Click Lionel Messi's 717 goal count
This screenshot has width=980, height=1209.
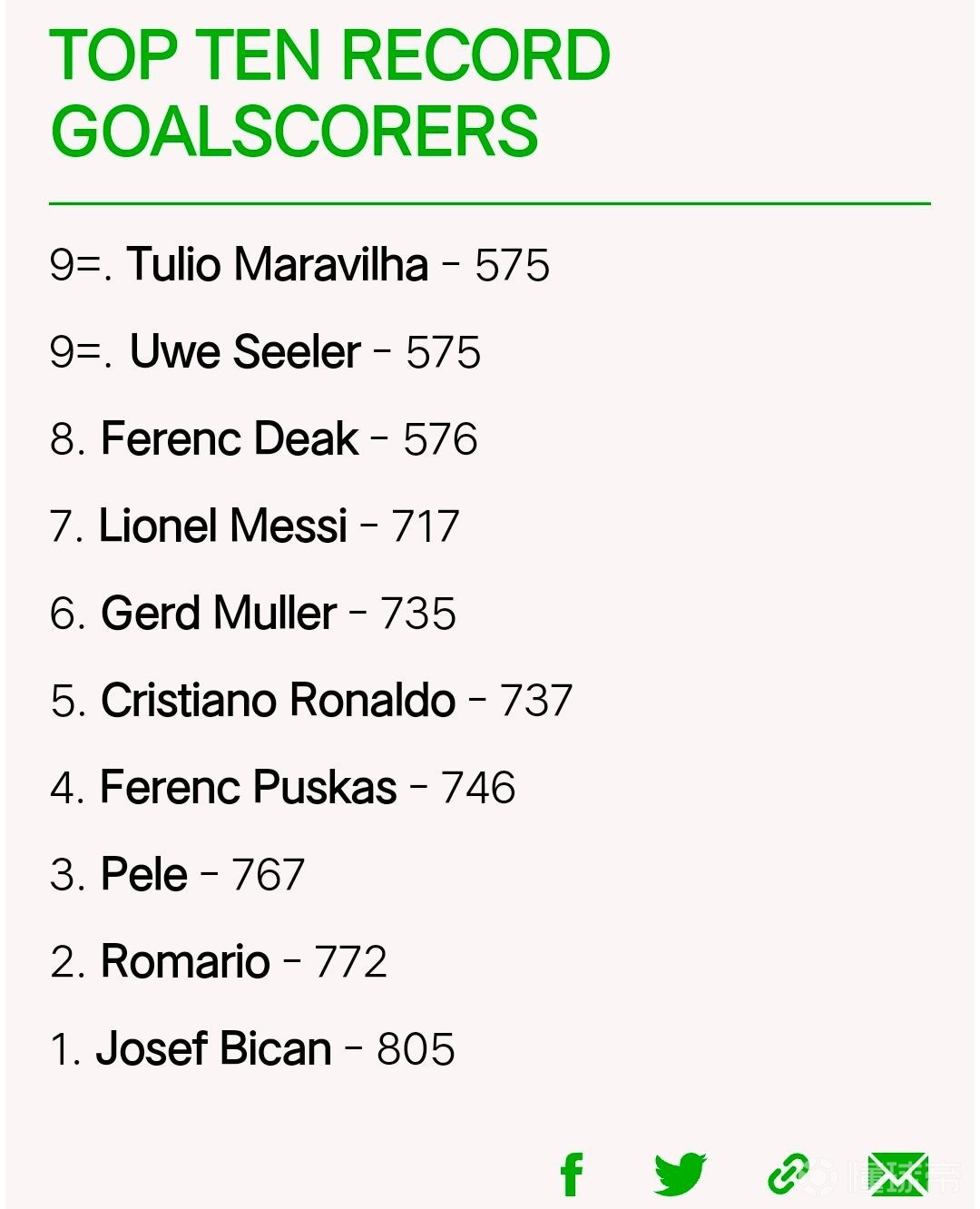tap(426, 527)
